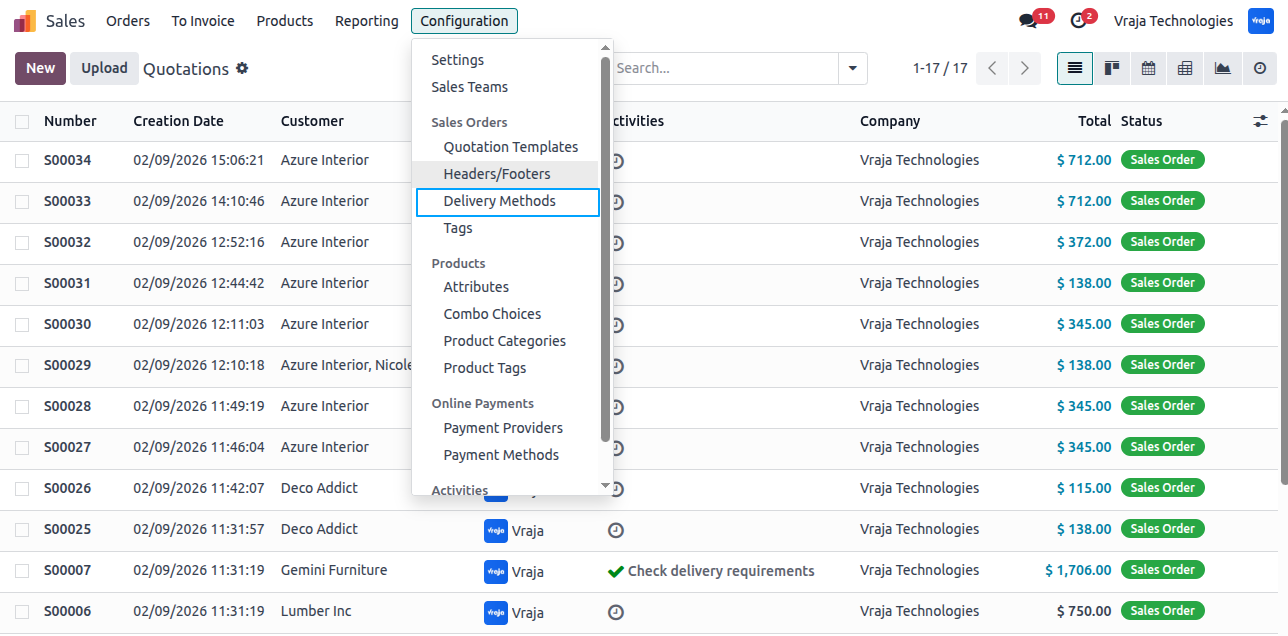Screen dimensions: 1288x636
Task: Focus the Search input field
Action: click(x=725, y=68)
